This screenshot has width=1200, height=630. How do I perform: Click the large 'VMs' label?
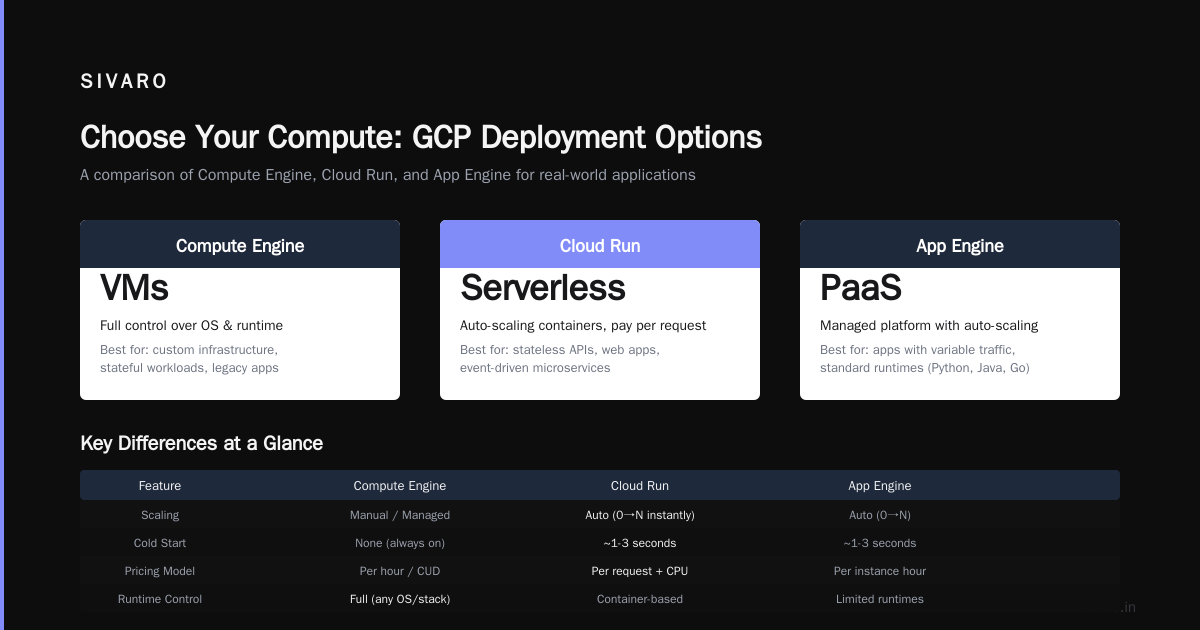coord(134,288)
